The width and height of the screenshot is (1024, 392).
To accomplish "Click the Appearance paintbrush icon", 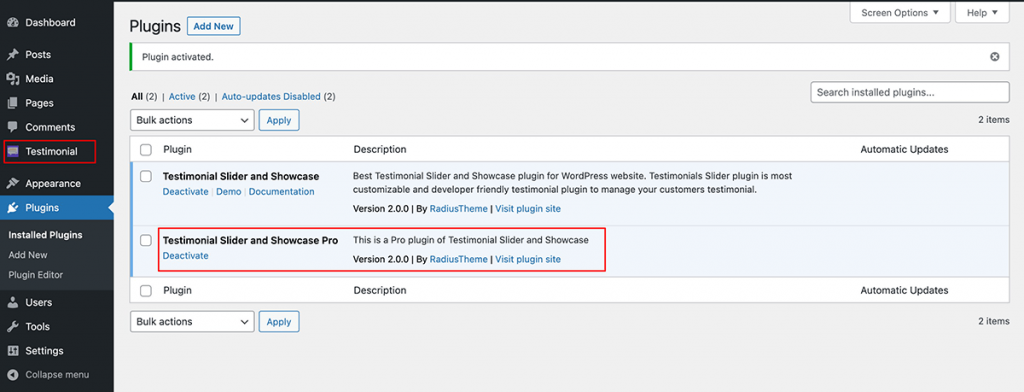I will (13, 184).
